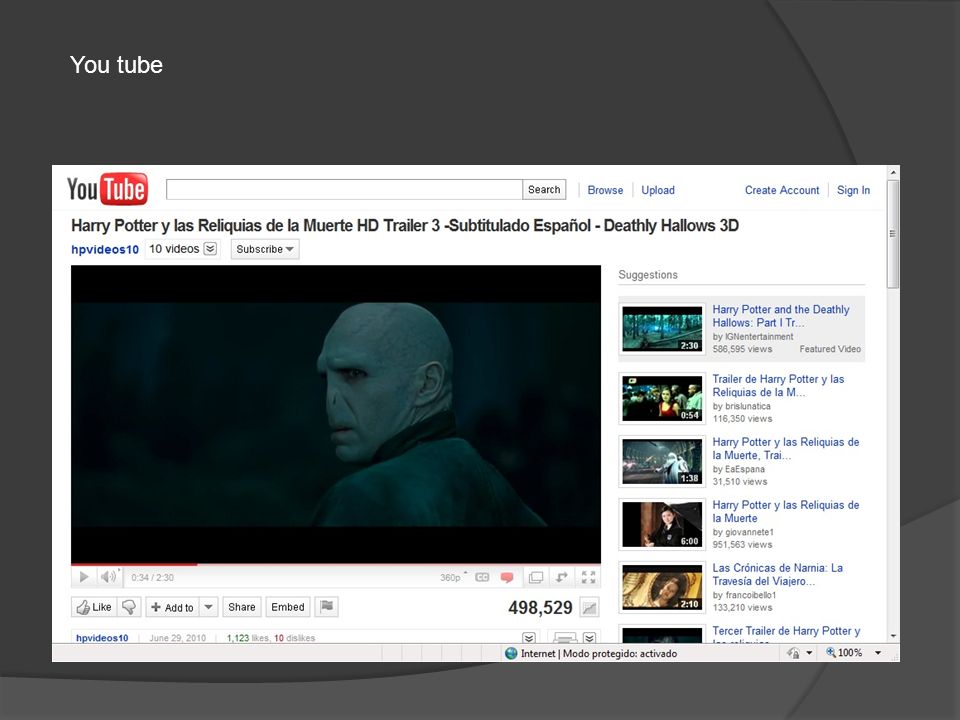Screen dimensions: 960x720
Task: Open giovannete1's Reliquias de la Muerte link
Action: point(786,512)
